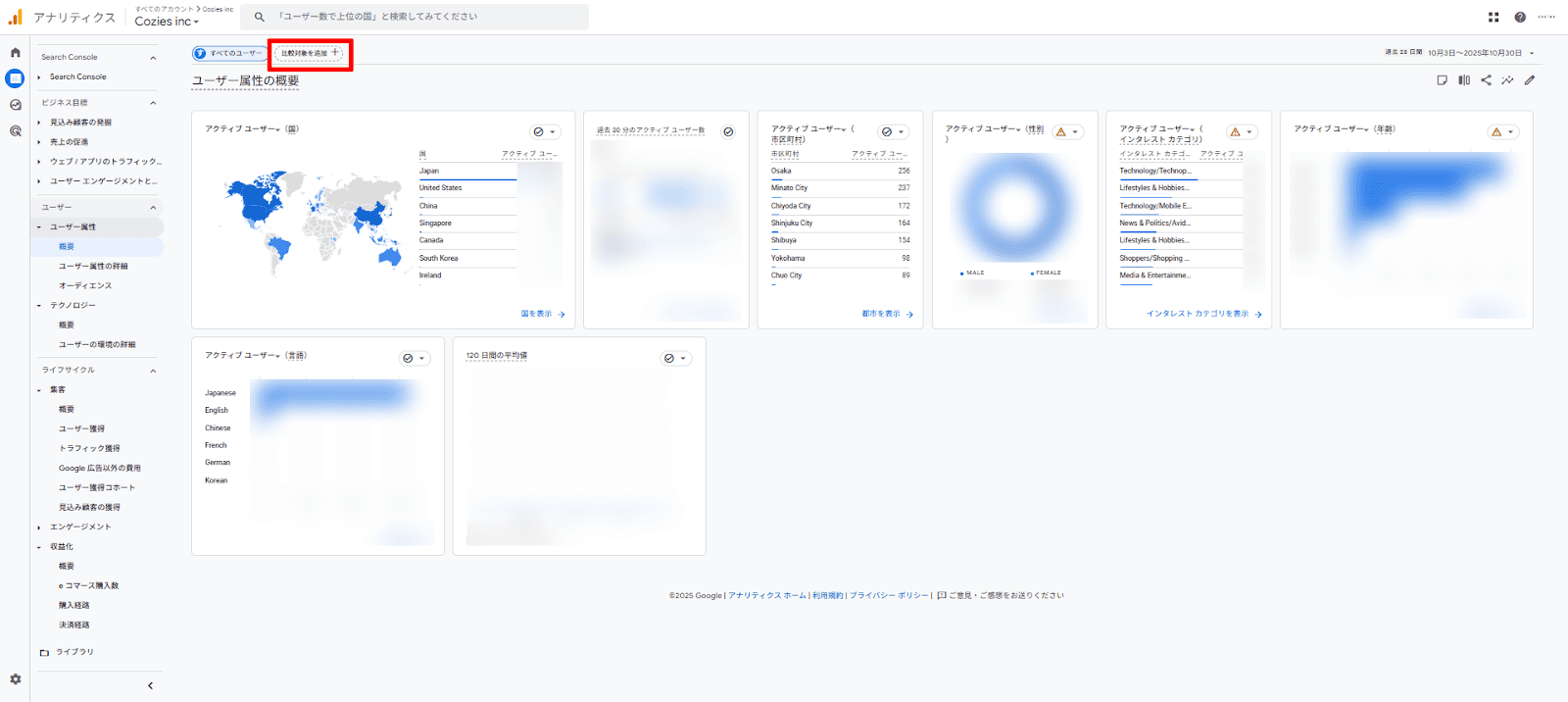Click the Analytics logo
Image resolution: width=1568 pixels, height=702 pixels.
pyautogui.click(x=15, y=17)
